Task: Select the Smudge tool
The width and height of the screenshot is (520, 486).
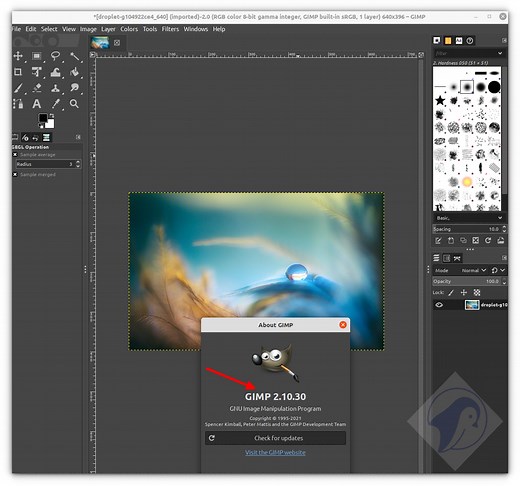Action: point(74,88)
